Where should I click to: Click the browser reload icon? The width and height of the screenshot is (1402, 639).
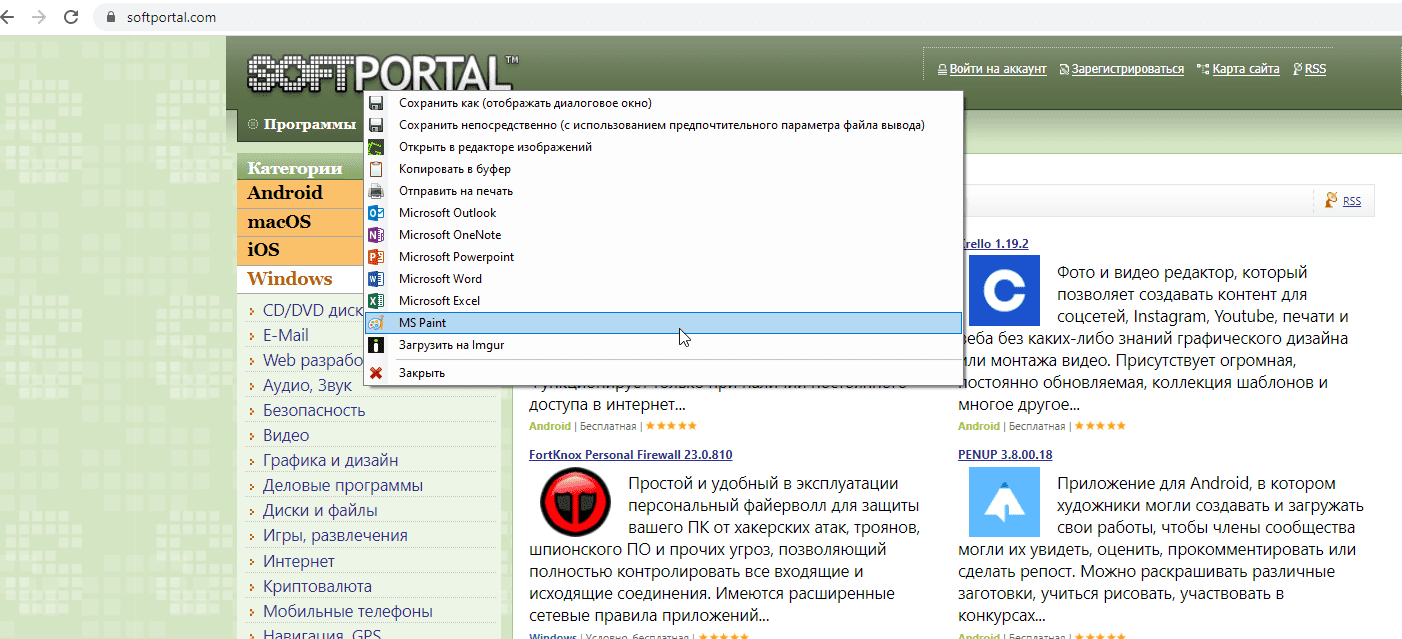(x=71, y=17)
